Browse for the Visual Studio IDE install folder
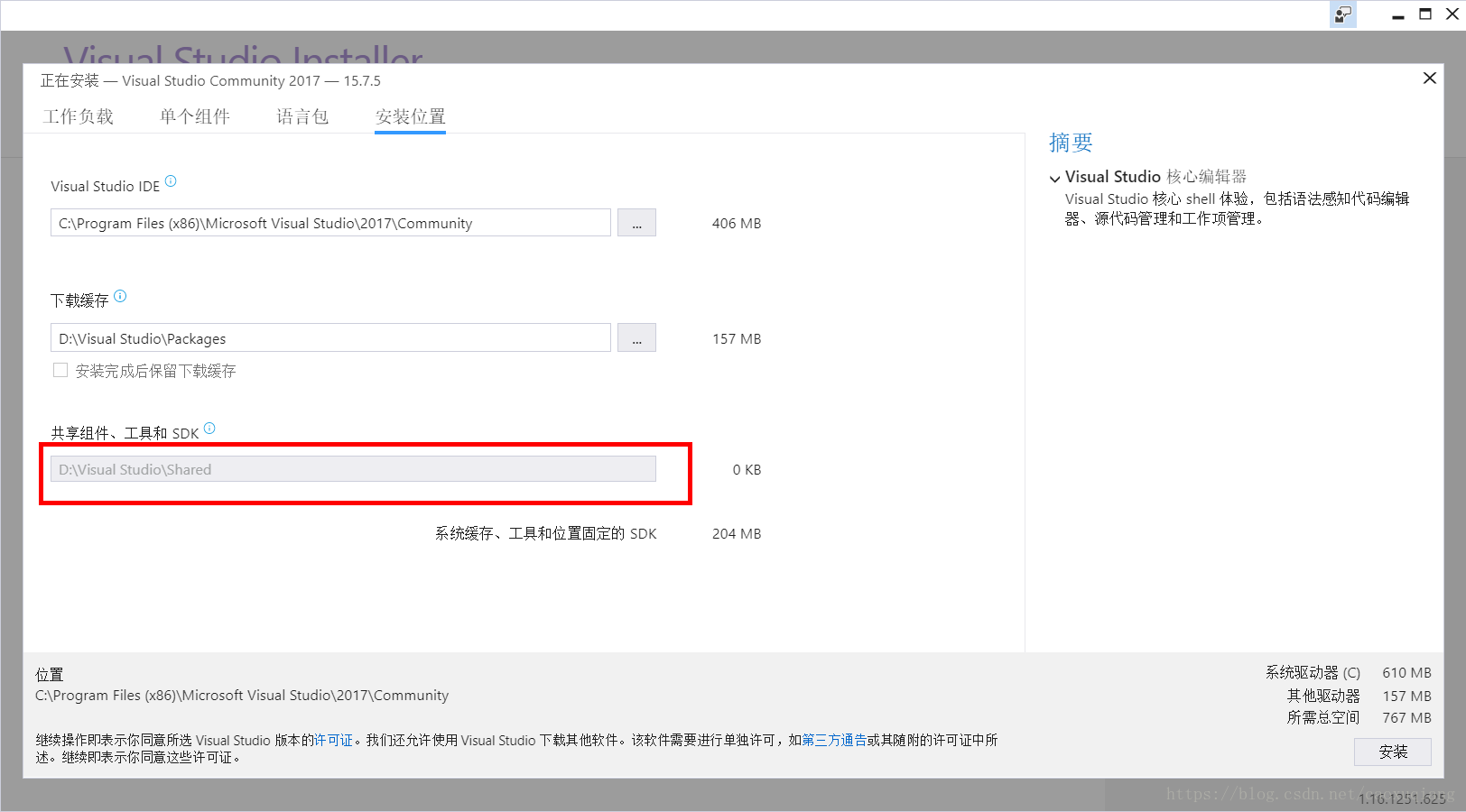Image resolution: width=1466 pixels, height=812 pixels. click(x=636, y=223)
